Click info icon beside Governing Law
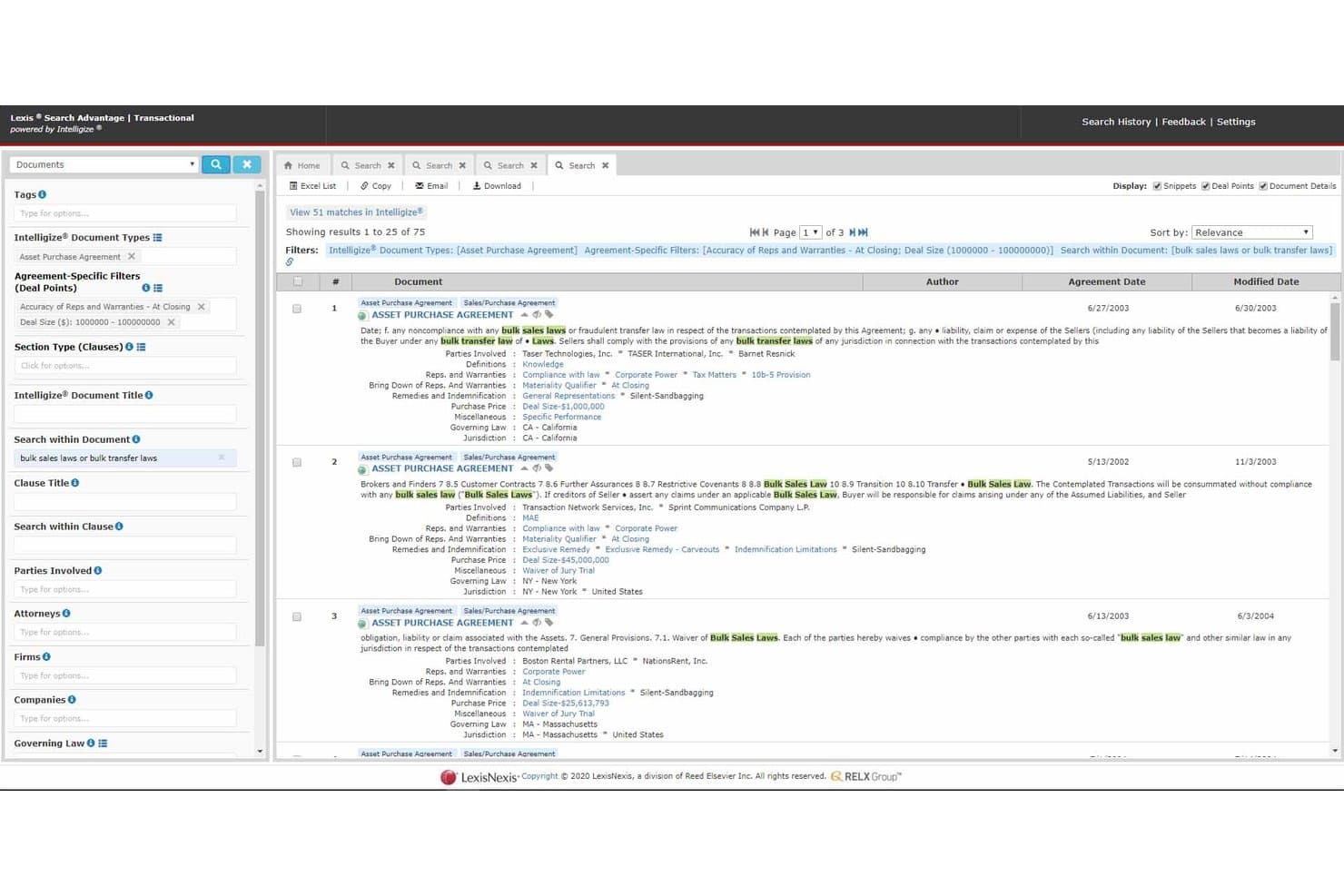Screen dimensions: 1344x896 (91, 743)
